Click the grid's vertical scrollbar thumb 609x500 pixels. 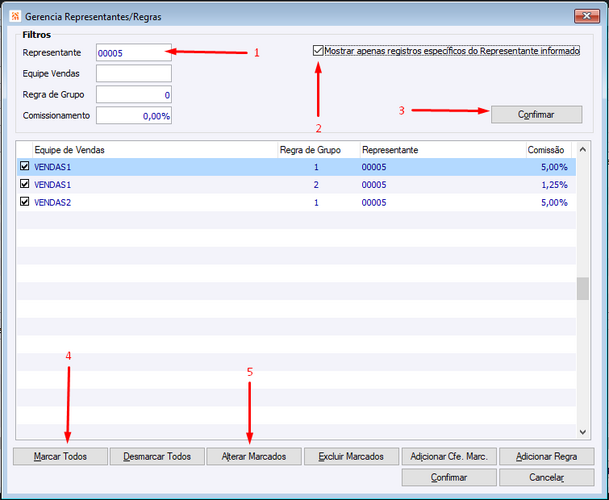point(583,289)
